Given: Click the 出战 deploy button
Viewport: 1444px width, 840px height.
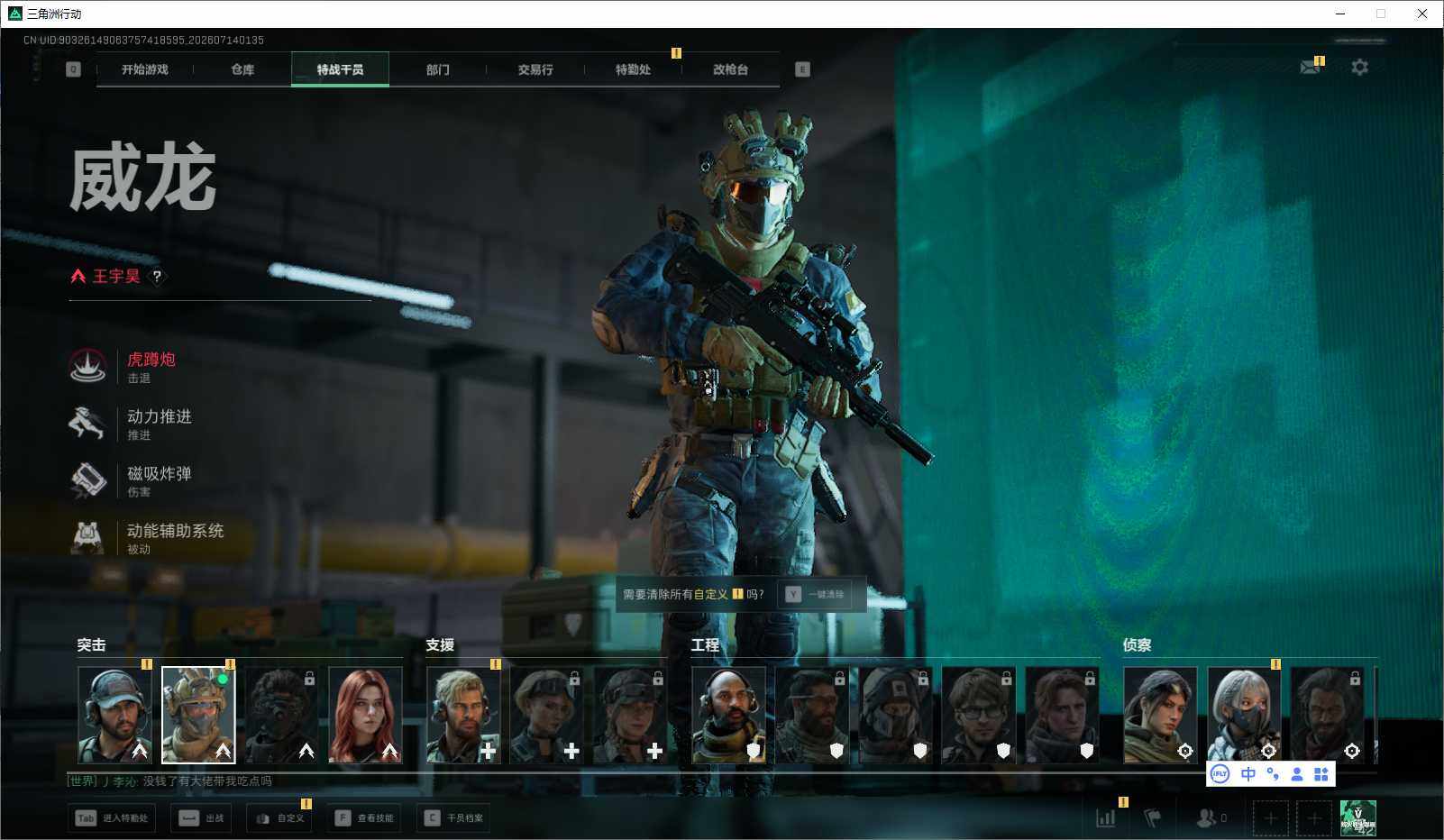Looking at the screenshot, I should point(202,818).
